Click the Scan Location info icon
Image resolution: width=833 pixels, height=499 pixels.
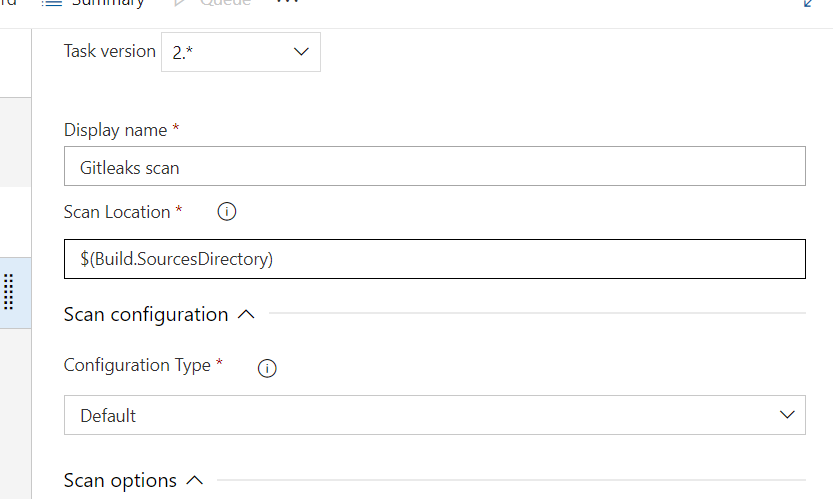[x=227, y=212]
